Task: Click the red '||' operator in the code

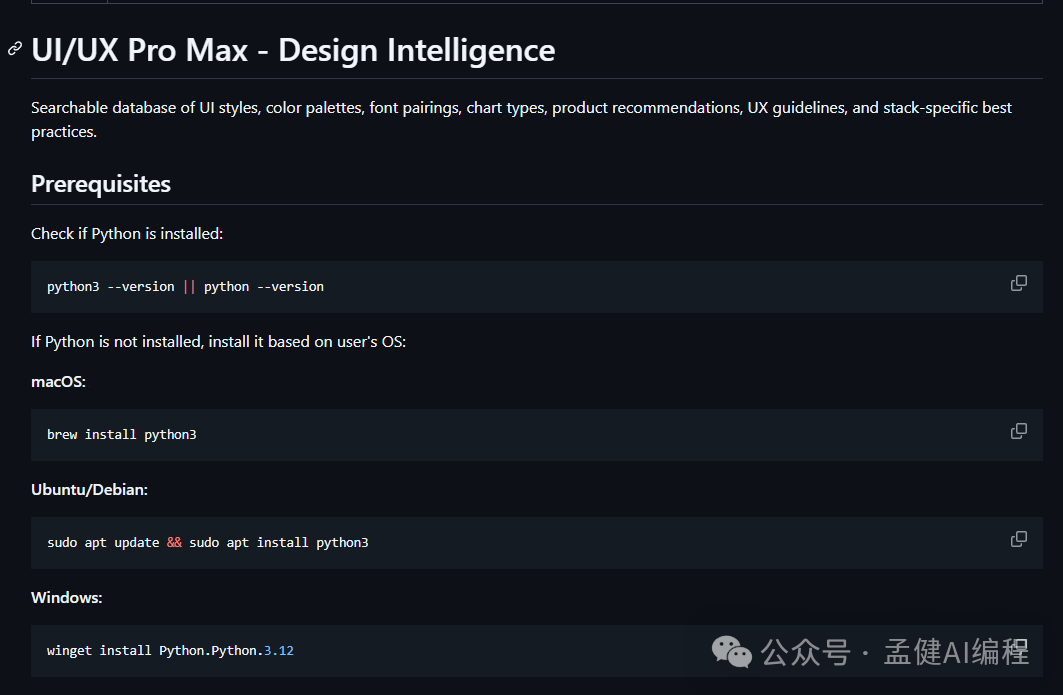Action: (x=189, y=287)
